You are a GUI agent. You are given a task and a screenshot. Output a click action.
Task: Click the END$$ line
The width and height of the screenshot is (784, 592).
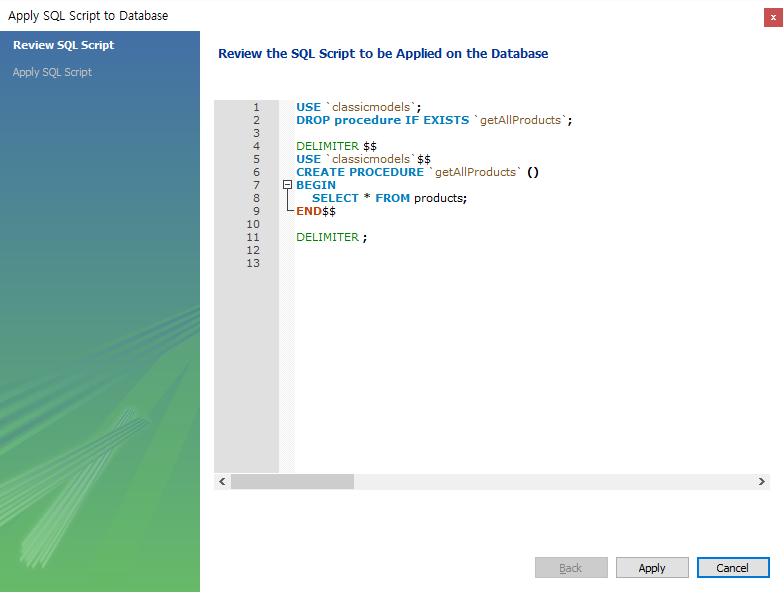(316, 211)
